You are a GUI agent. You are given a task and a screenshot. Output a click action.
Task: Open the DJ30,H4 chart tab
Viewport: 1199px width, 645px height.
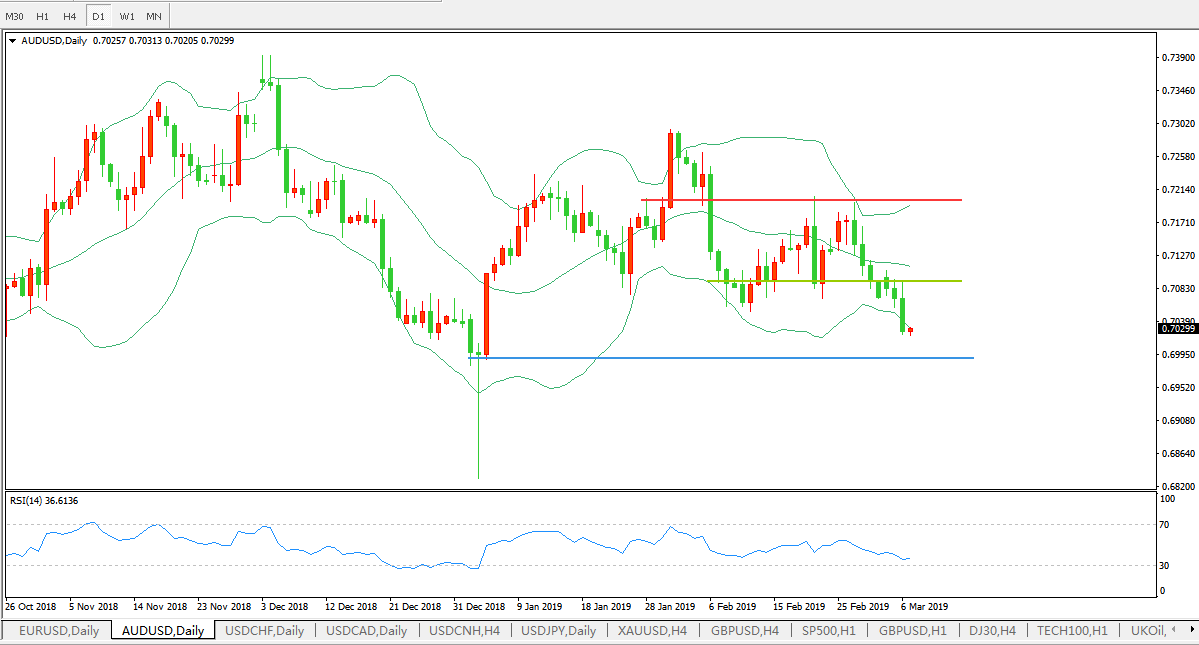pos(992,631)
